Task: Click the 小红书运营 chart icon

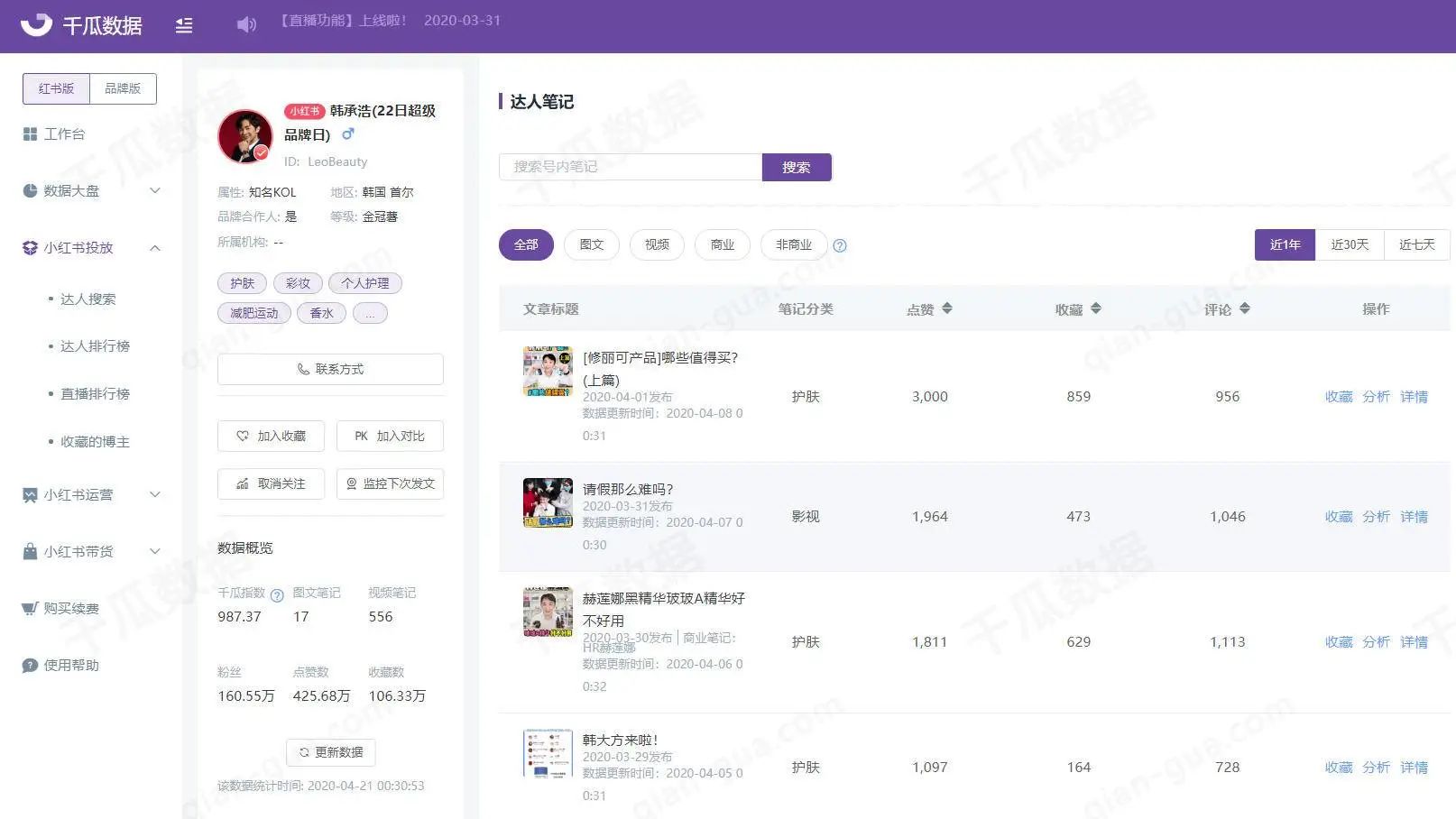Action: point(30,494)
